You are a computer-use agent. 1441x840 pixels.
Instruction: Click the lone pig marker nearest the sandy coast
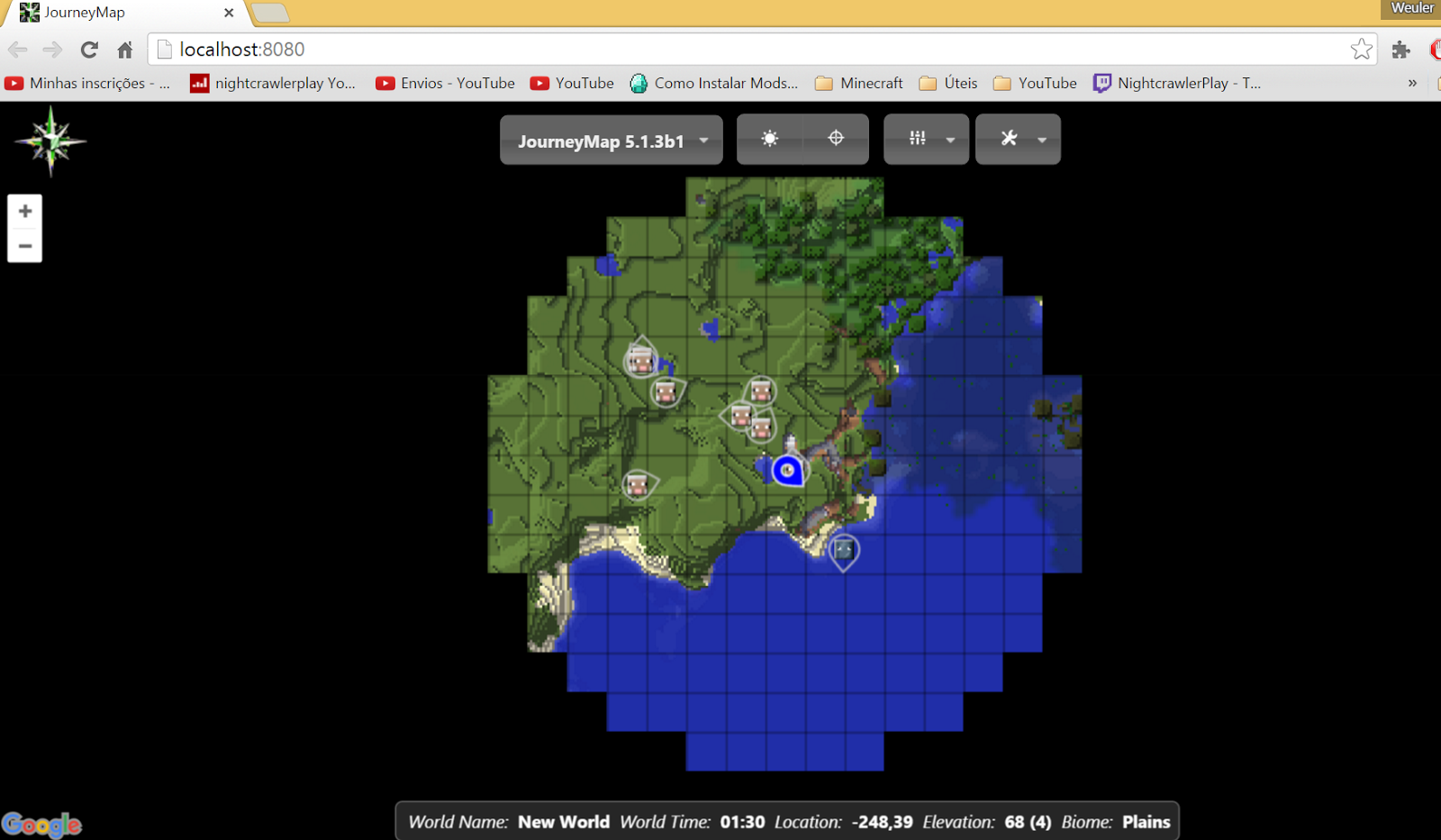(x=638, y=485)
